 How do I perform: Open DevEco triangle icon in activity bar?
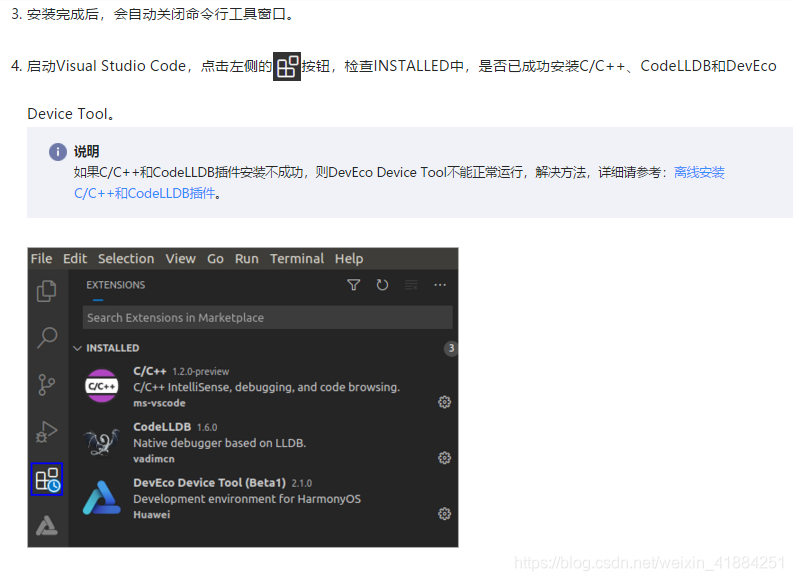coord(47,525)
